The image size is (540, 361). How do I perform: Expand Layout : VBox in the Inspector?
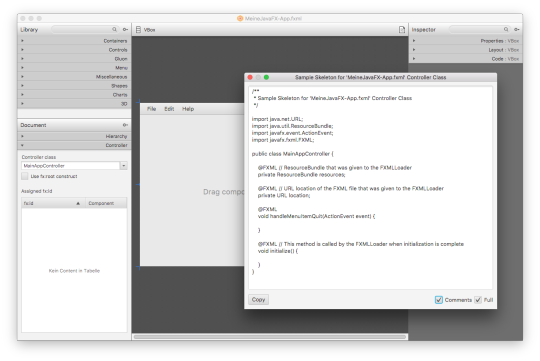point(466,50)
